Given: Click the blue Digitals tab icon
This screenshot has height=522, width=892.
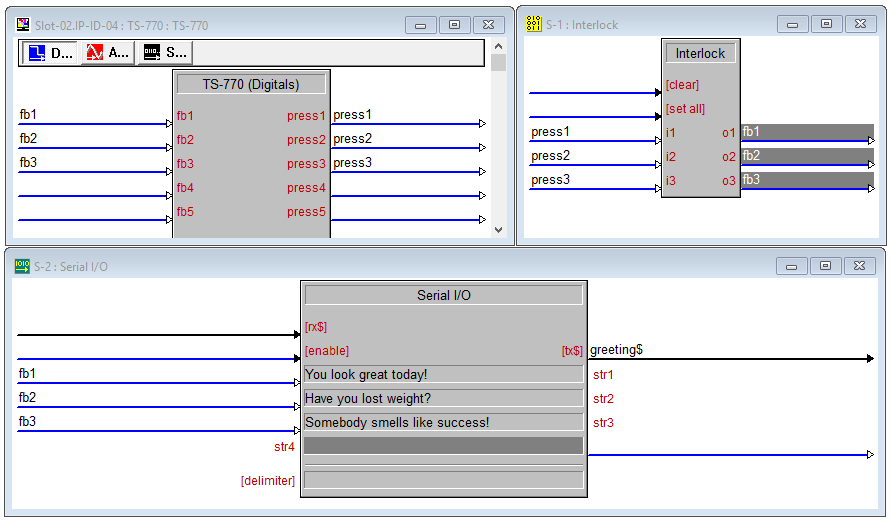Looking at the screenshot, I should 36,53.
